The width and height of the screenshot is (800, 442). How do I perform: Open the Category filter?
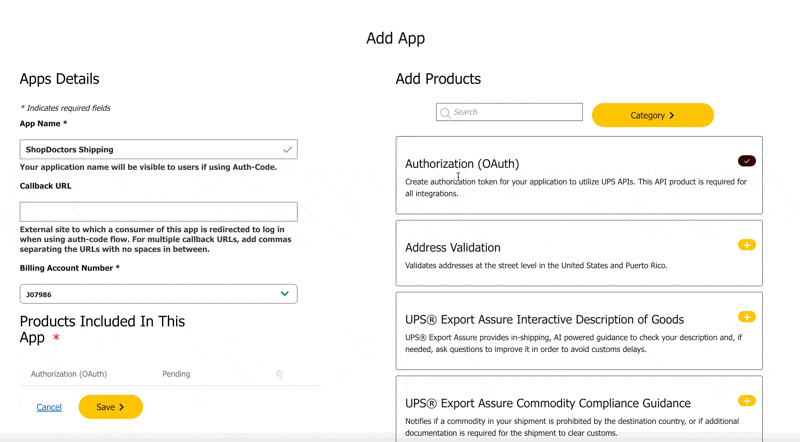point(653,115)
